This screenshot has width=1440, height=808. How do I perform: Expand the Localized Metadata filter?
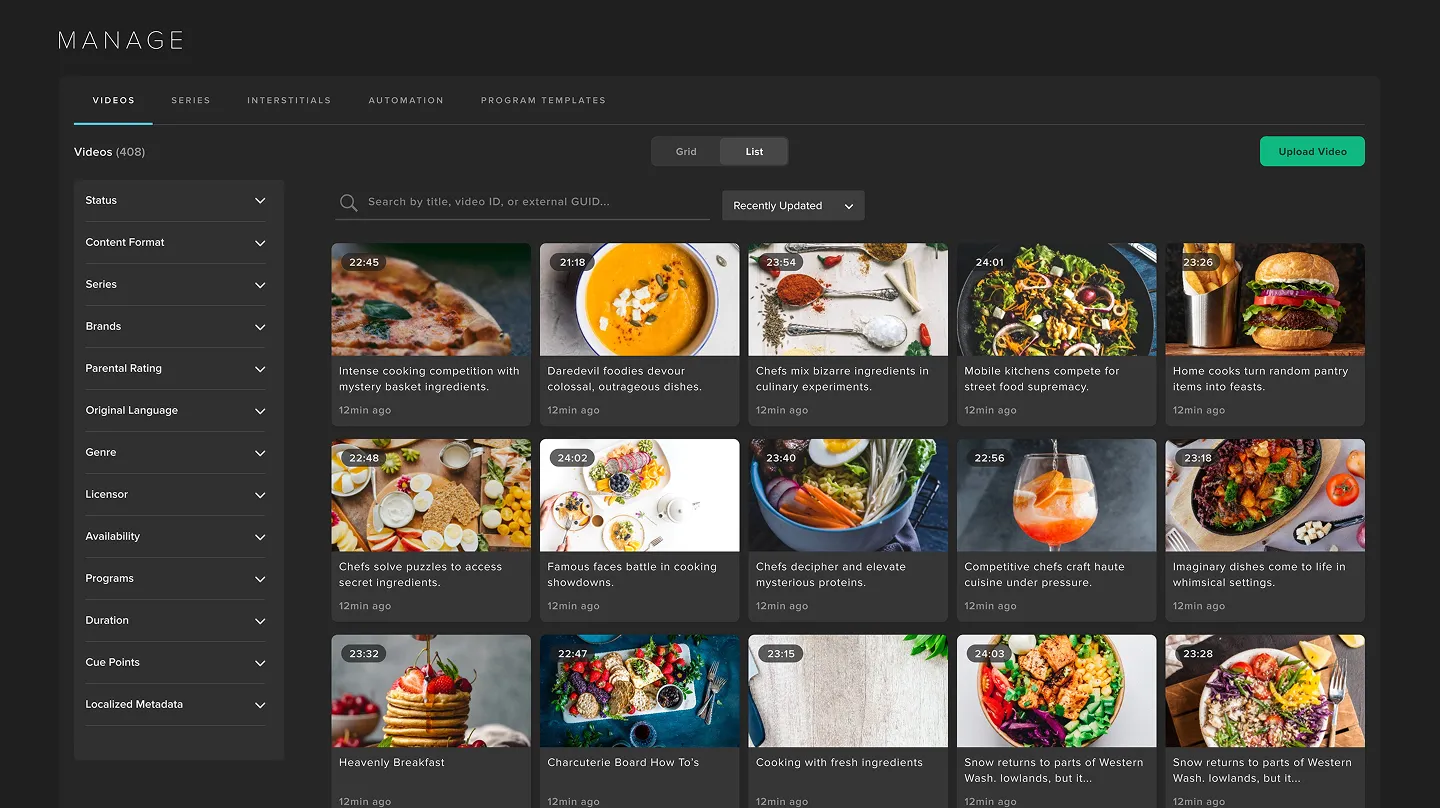176,705
